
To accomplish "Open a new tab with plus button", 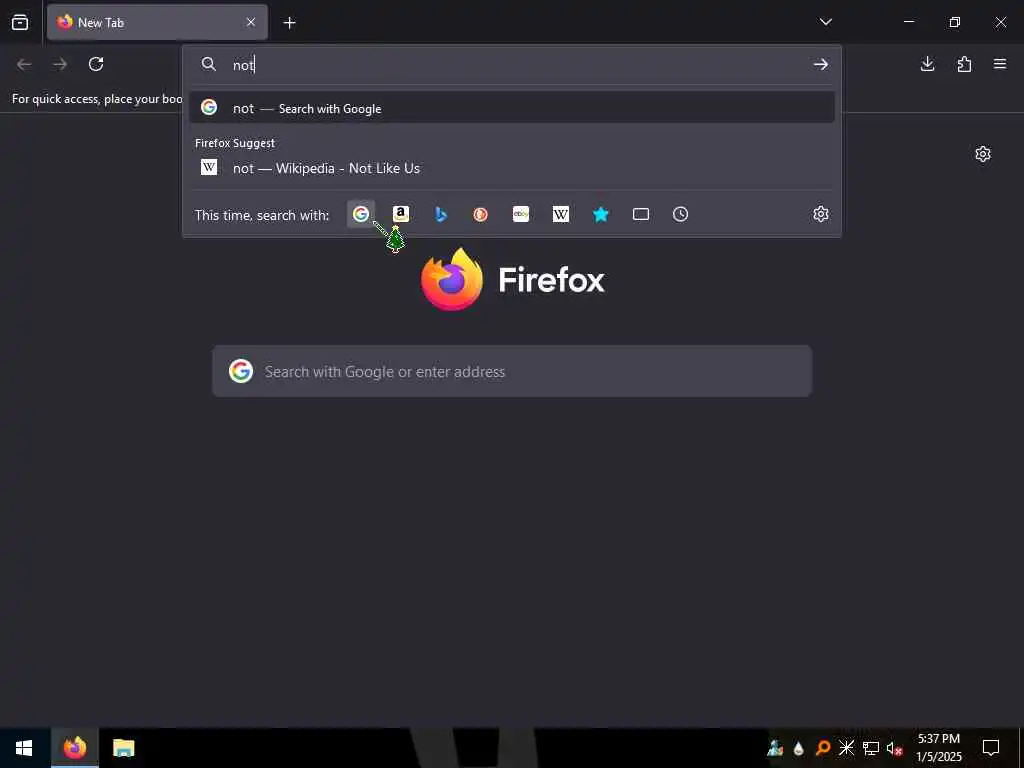I will (x=289, y=23).
